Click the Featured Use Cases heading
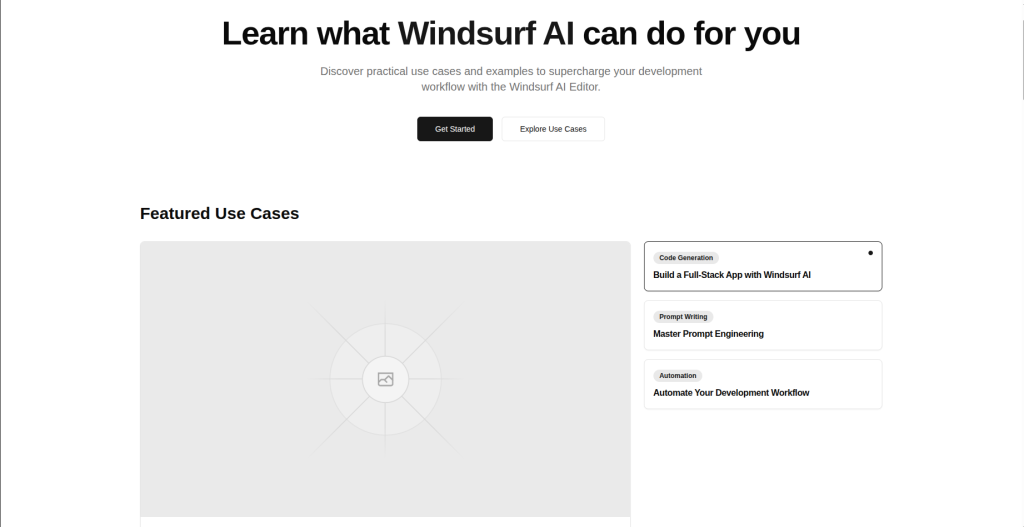 pyautogui.click(x=219, y=214)
